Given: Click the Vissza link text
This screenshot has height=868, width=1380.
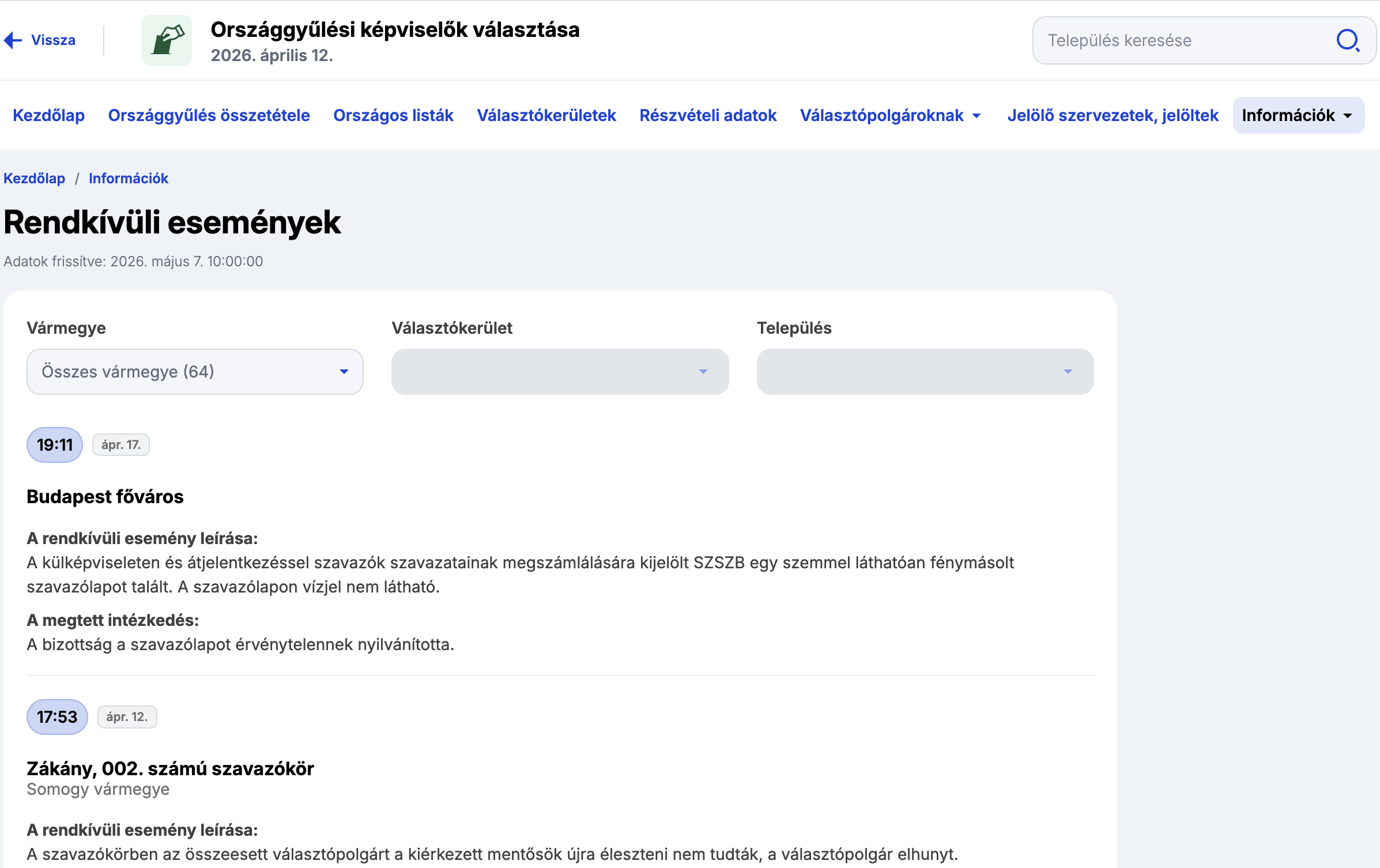Looking at the screenshot, I should click(x=53, y=40).
